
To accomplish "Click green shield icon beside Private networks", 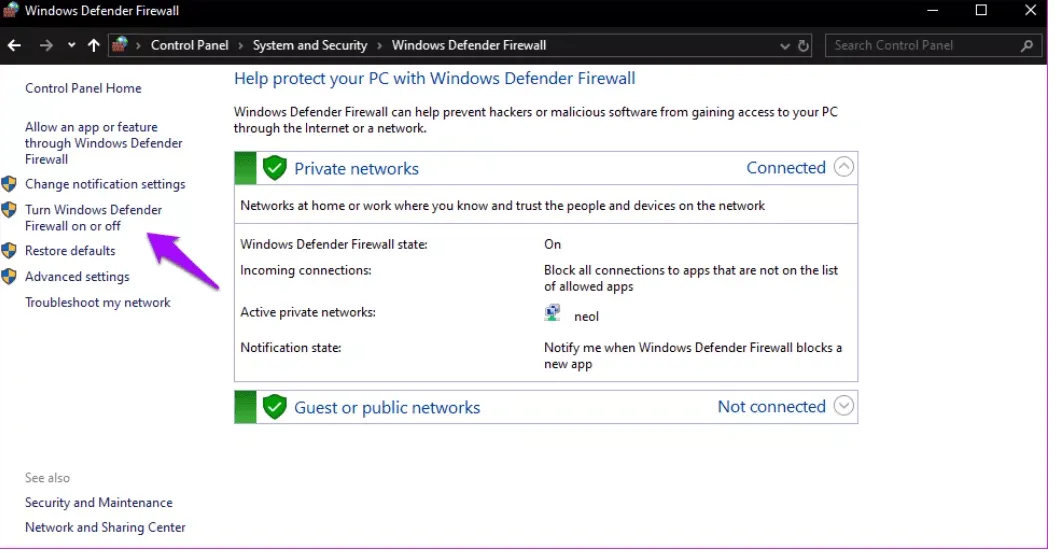I will tap(274, 168).
